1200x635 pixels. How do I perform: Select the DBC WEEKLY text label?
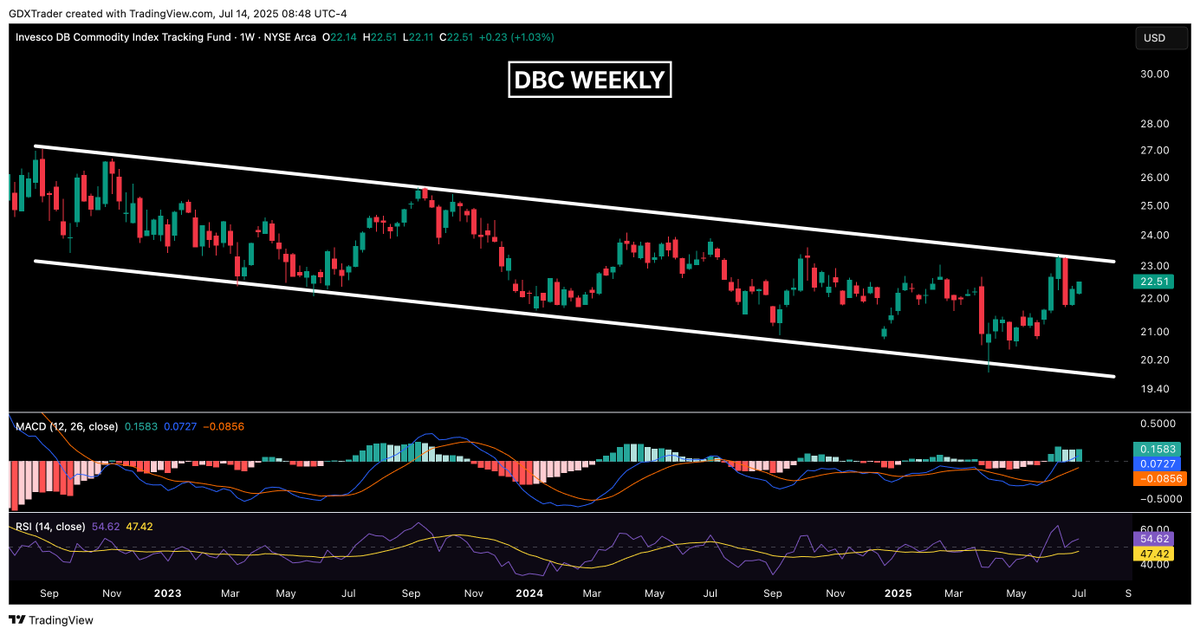click(x=590, y=80)
